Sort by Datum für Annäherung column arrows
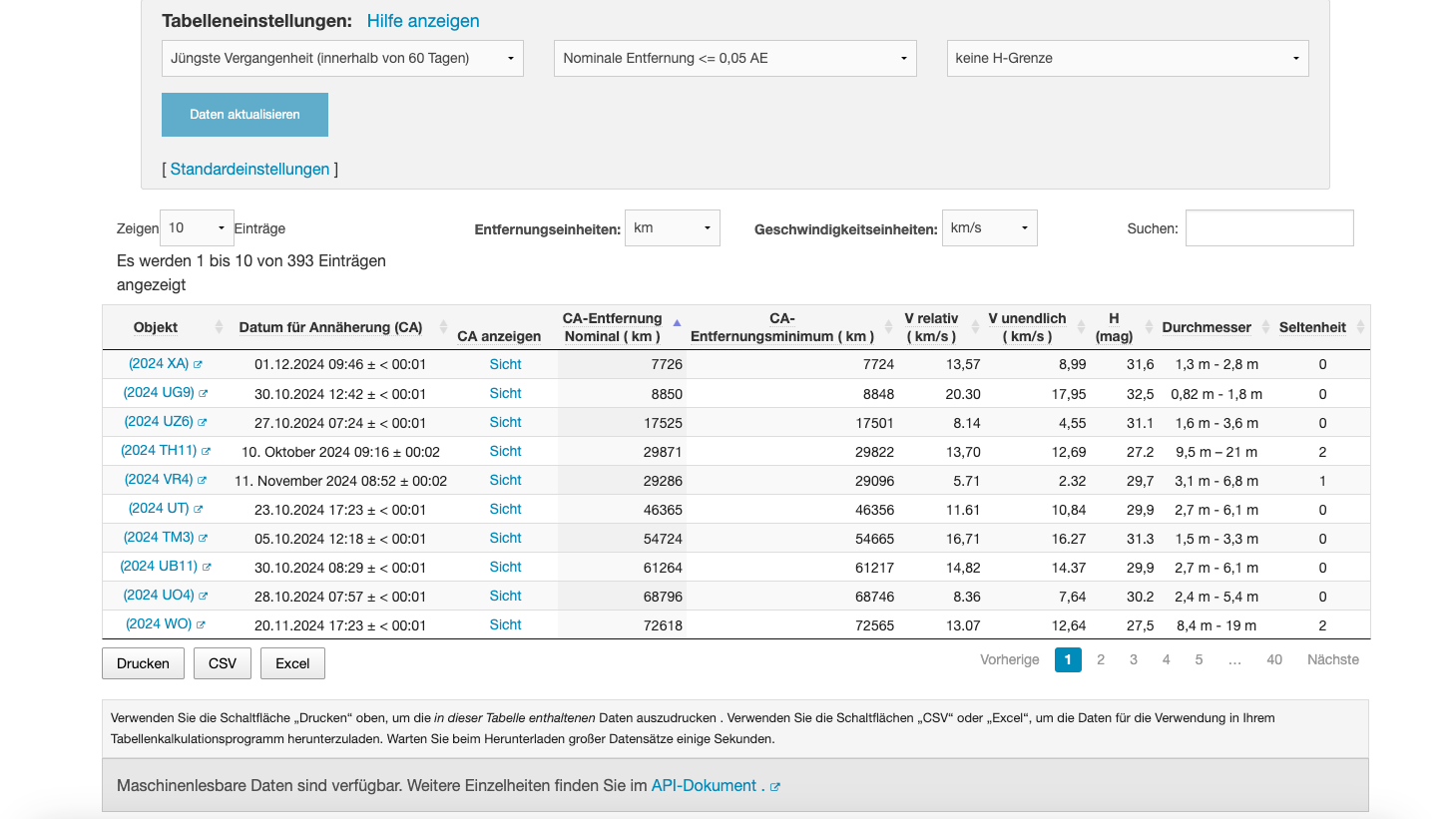1456x819 pixels. (x=443, y=327)
